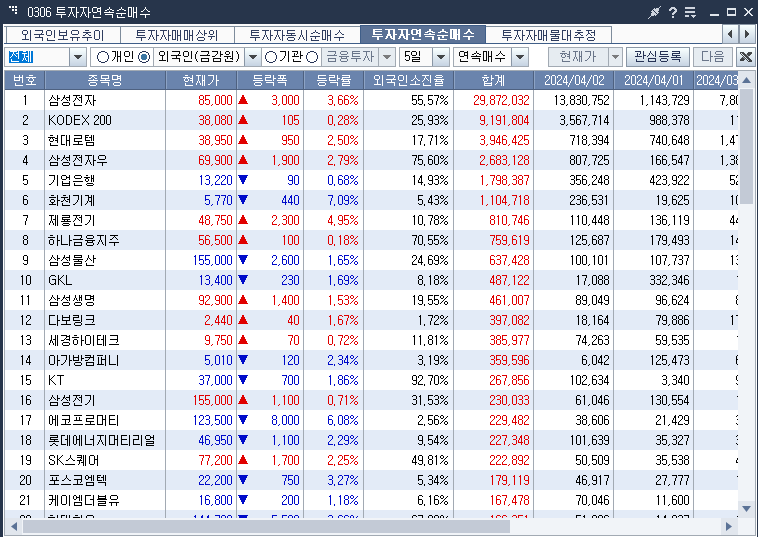Sort by 외국인소진율 column header
This screenshot has height=537, width=758.
408,80
